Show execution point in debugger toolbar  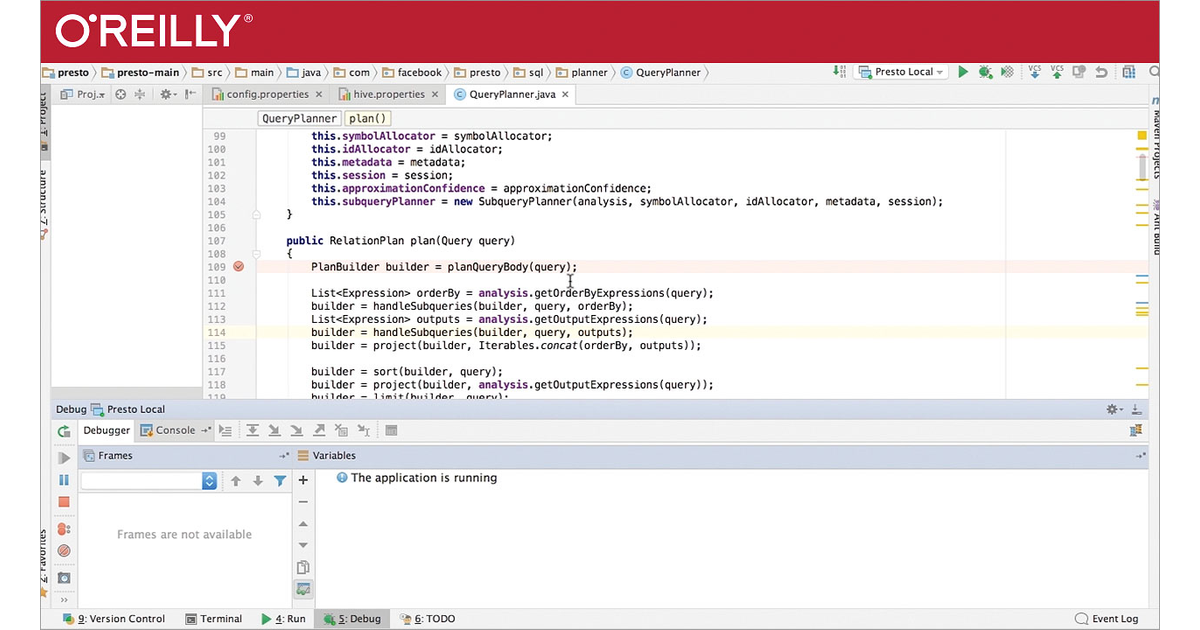point(225,431)
